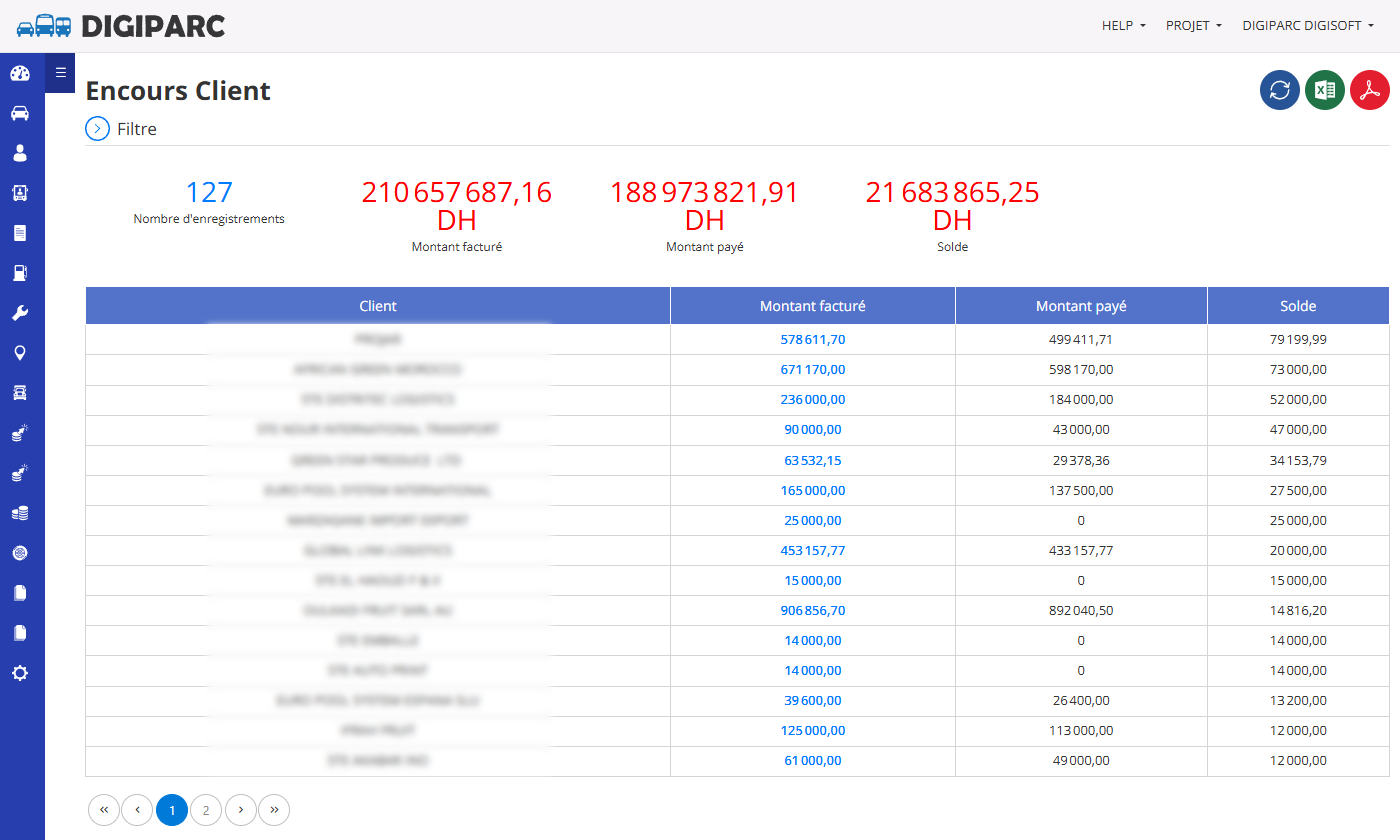Export the table to Excel
The width and height of the screenshot is (1400, 840).
(1325, 90)
